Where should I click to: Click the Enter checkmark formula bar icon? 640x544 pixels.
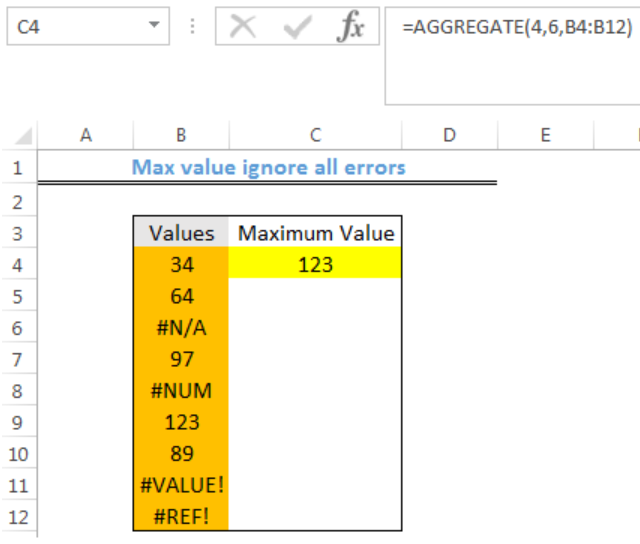tap(298, 27)
